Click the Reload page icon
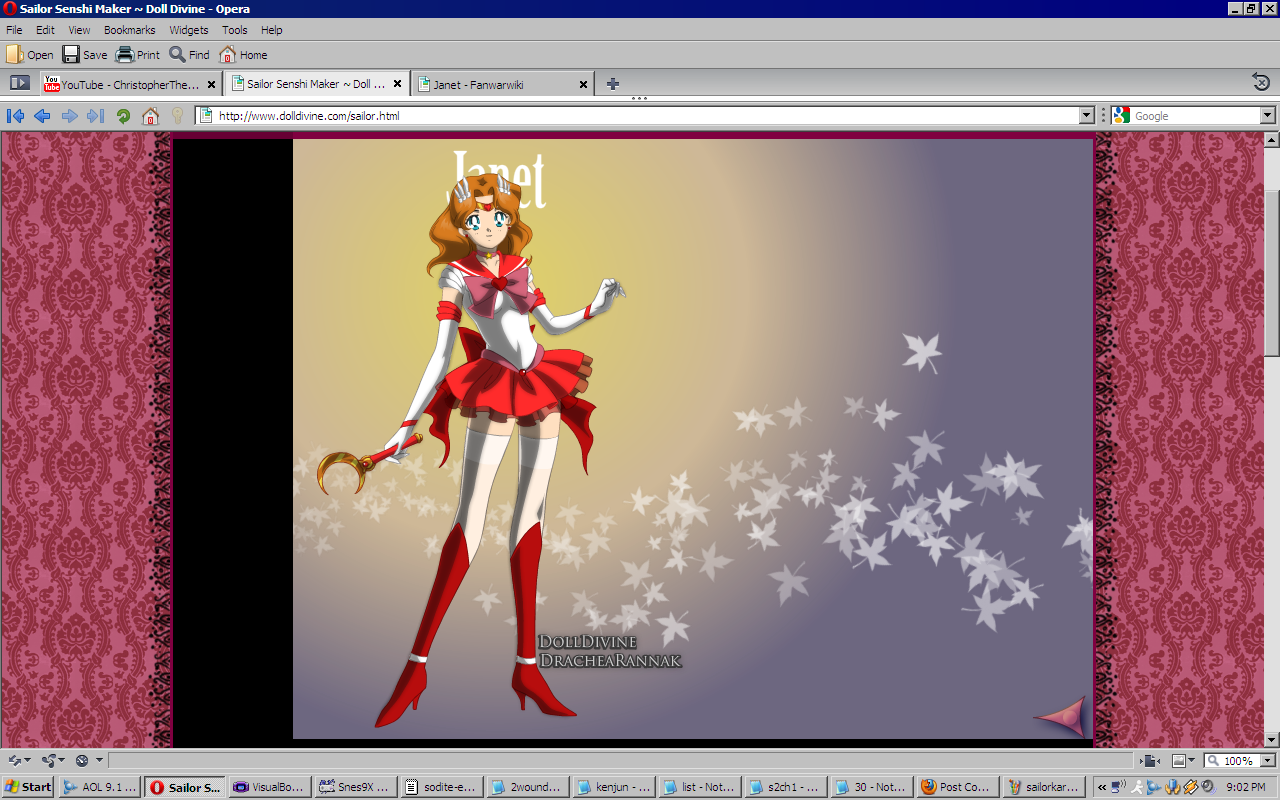Image resolution: width=1280 pixels, height=800 pixels. (x=123, y=116)
